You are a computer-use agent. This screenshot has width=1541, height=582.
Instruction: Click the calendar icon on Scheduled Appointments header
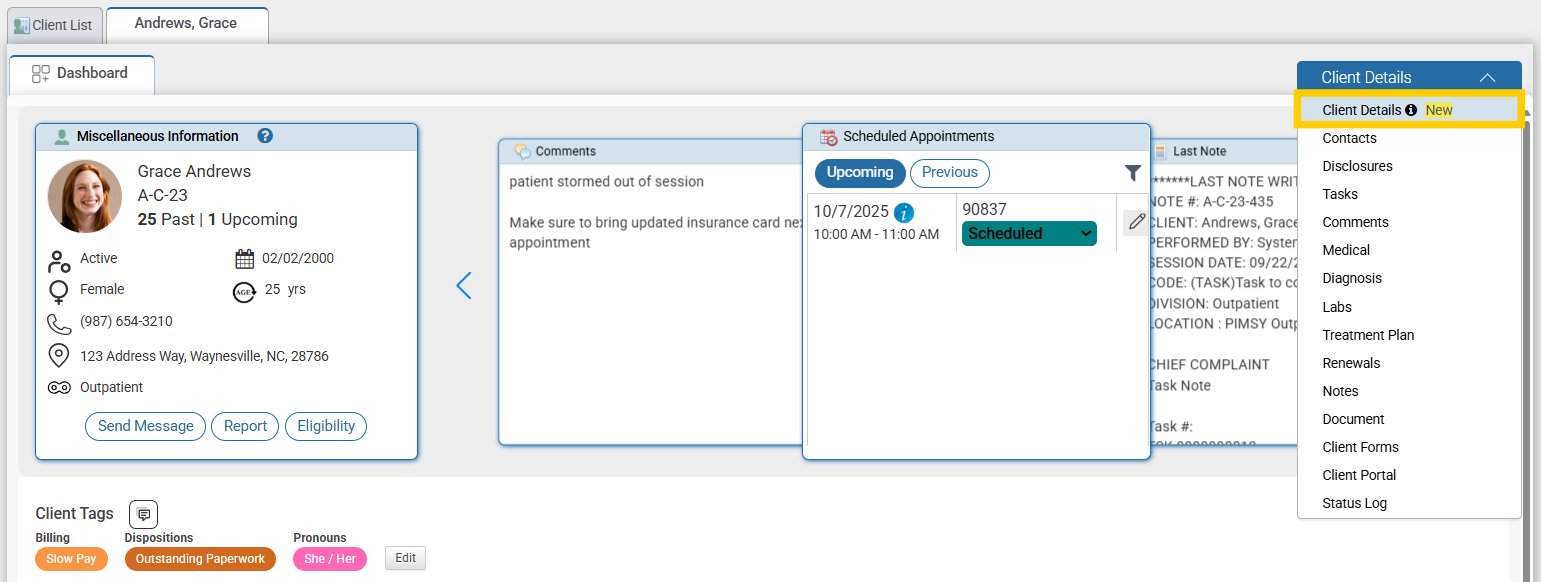(x=826, y=136)
